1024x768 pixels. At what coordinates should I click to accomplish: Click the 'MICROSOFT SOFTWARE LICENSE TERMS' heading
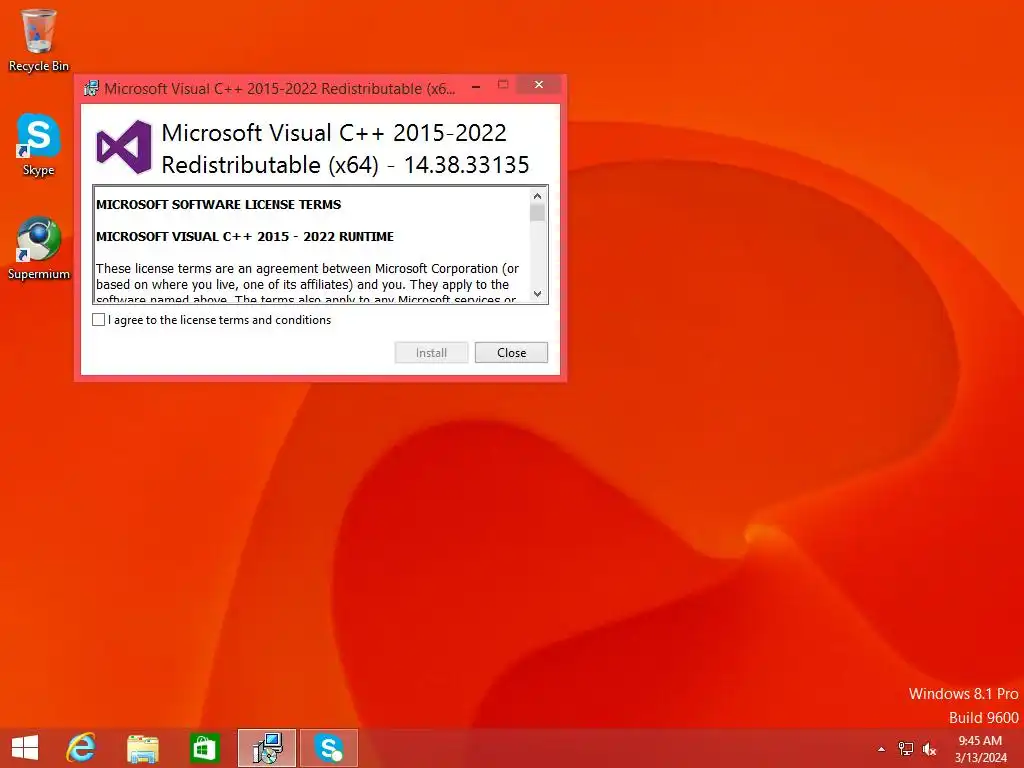click(219, 204)
